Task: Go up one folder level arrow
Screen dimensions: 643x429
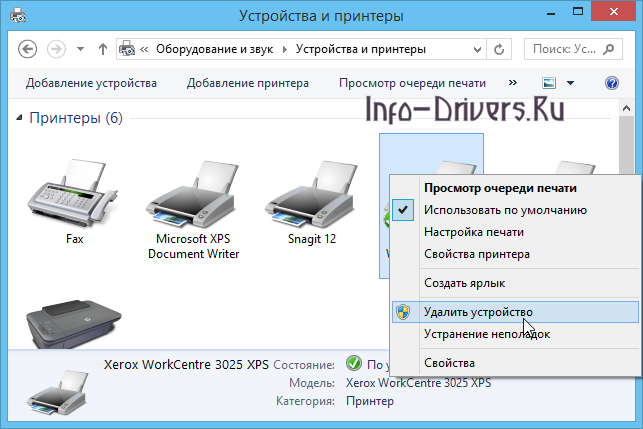Action: (103, 48)
